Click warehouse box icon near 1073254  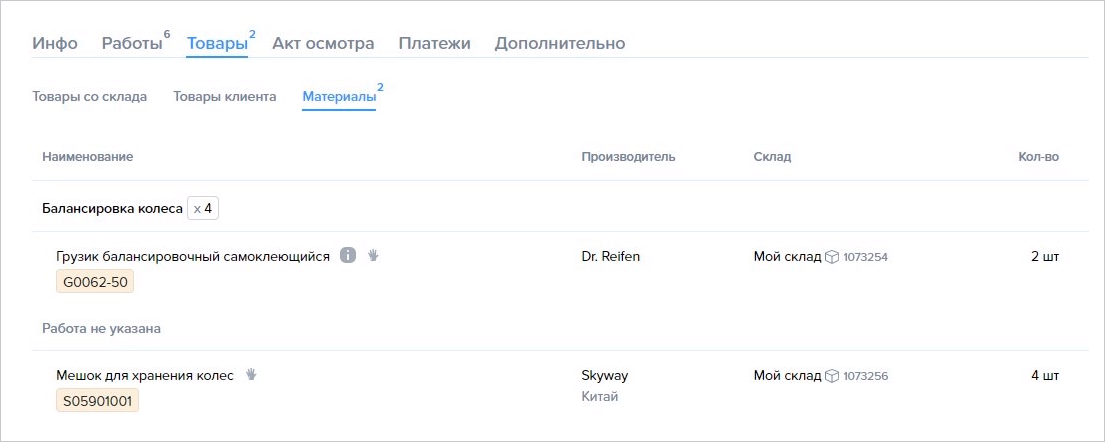click(x=832, y=257)
